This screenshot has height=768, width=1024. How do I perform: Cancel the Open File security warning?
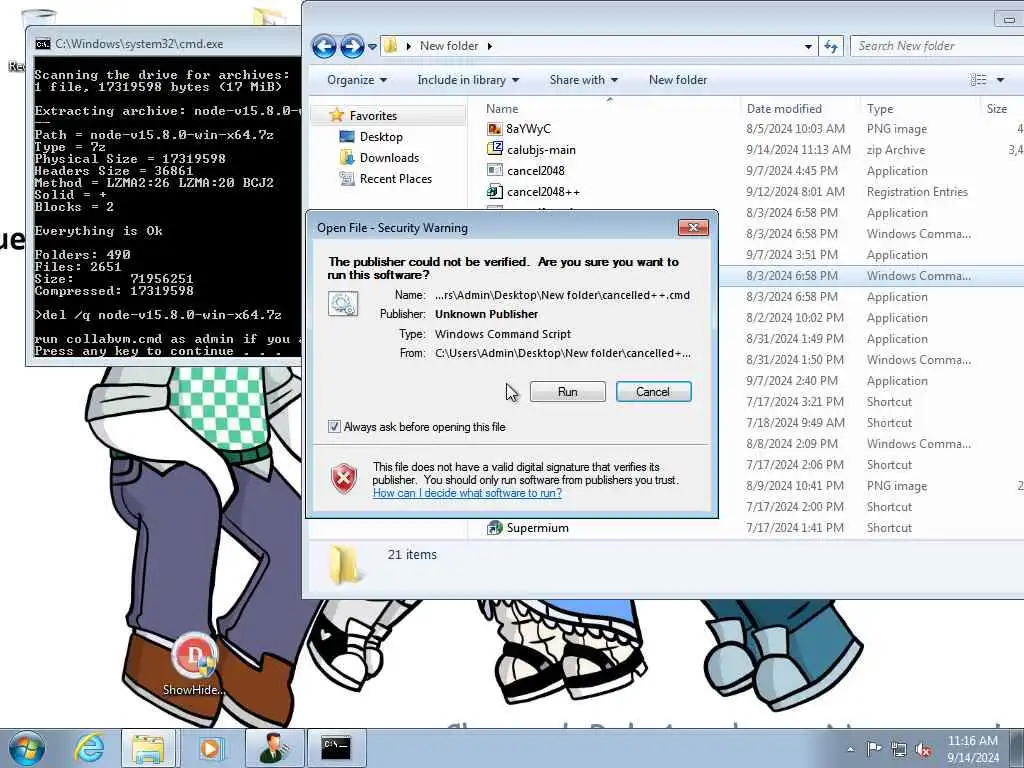pyautogui.click(x=653, y=392)
